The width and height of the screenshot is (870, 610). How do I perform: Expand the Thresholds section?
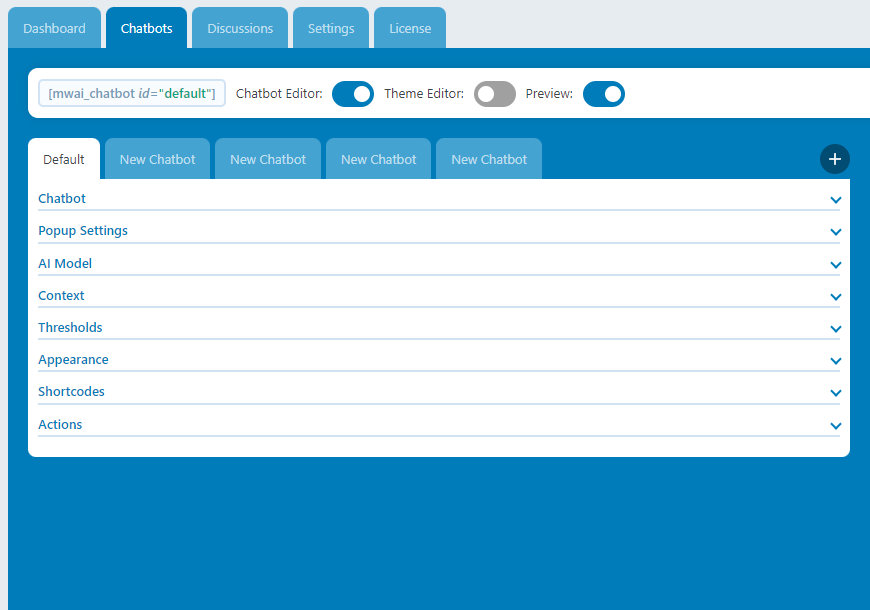(70, 328)
